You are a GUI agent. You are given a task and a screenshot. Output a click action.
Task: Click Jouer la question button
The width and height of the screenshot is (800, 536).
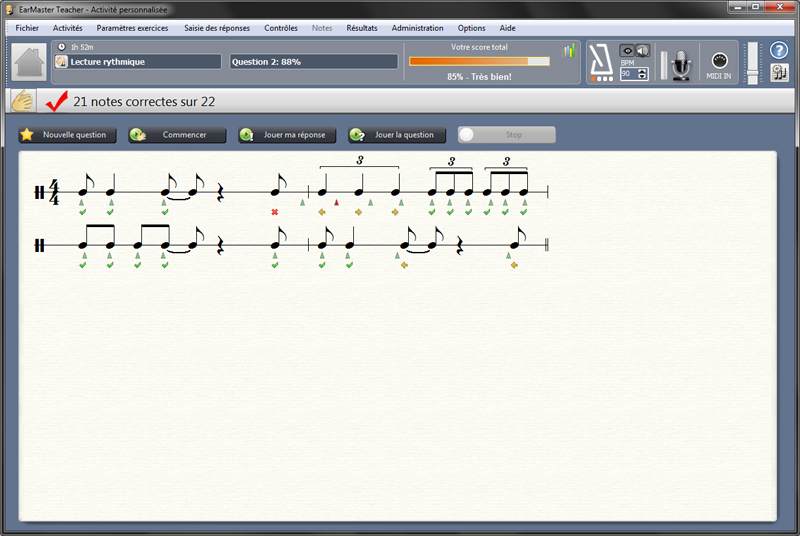[397, 135]
